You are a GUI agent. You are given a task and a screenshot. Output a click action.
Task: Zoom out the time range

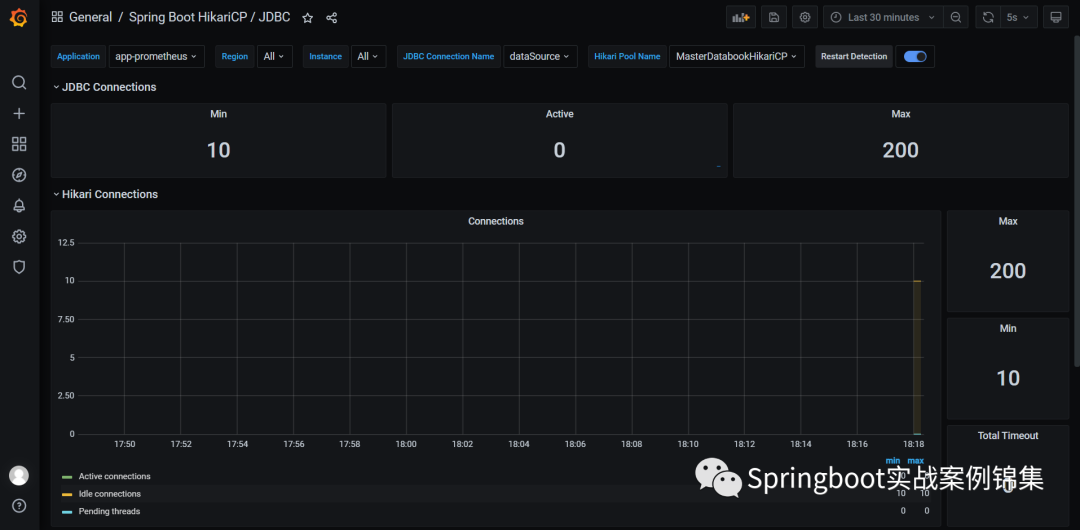coord(956,17)
